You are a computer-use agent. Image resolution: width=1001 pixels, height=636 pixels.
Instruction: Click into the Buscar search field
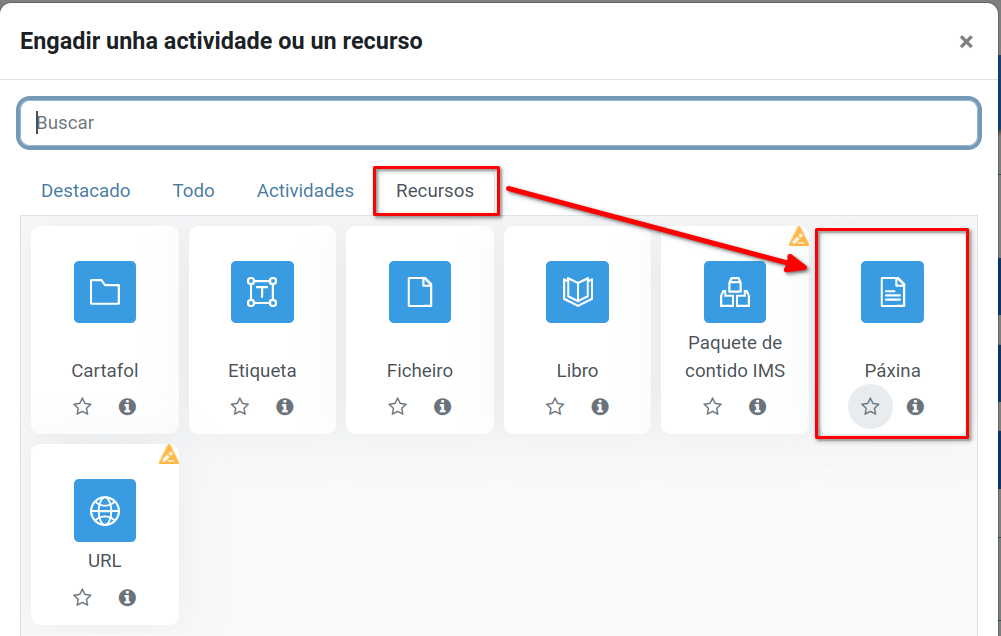tap(498, 123)
